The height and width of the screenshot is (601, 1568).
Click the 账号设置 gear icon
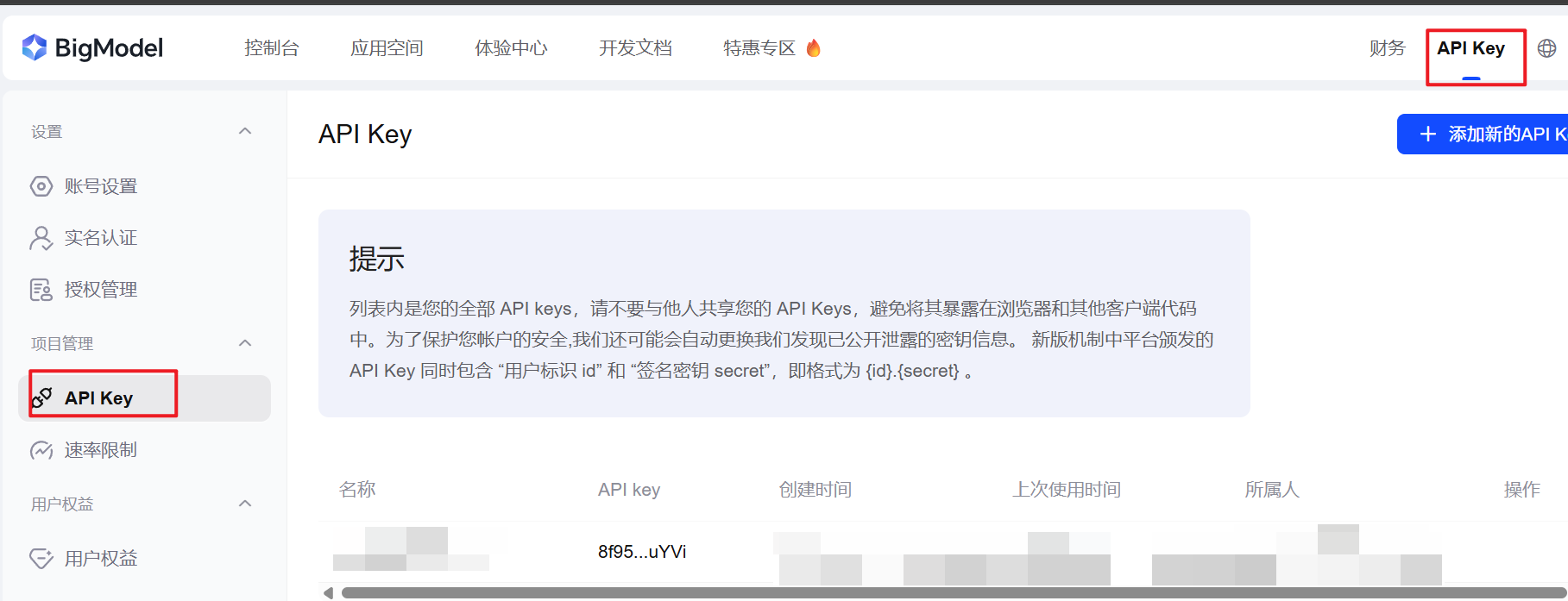point(41,186)
